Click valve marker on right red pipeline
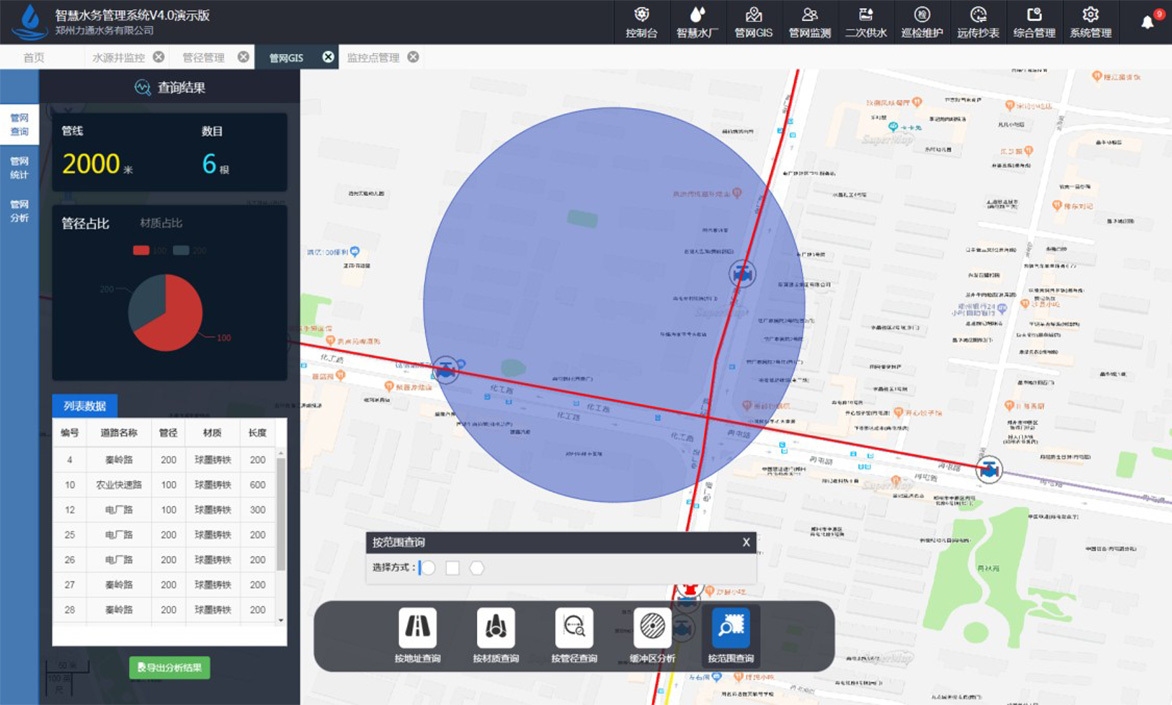This screenshot has height=705, width=1172. tap(990, 470)
